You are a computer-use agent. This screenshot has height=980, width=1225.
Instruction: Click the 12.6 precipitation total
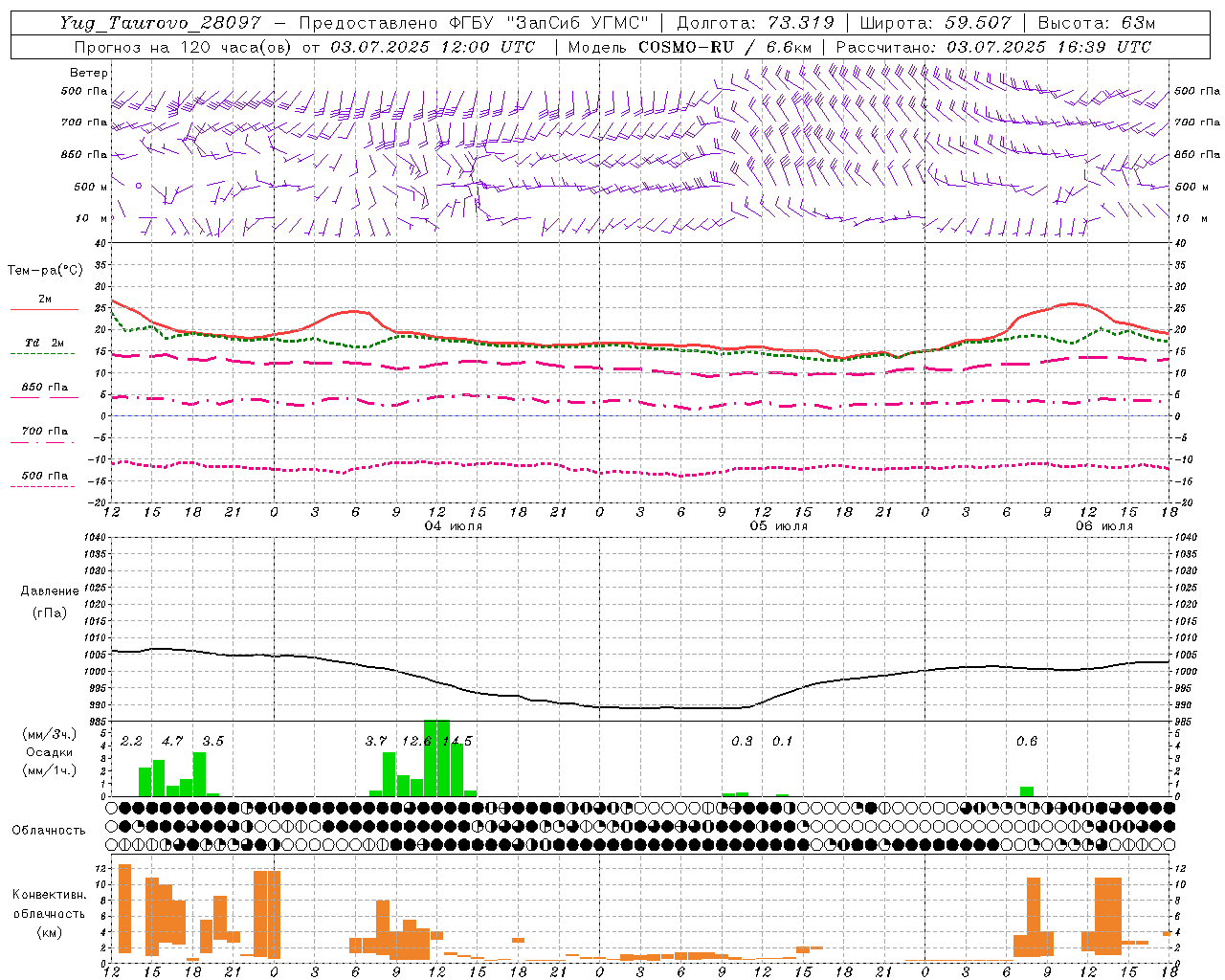point(417,742)
